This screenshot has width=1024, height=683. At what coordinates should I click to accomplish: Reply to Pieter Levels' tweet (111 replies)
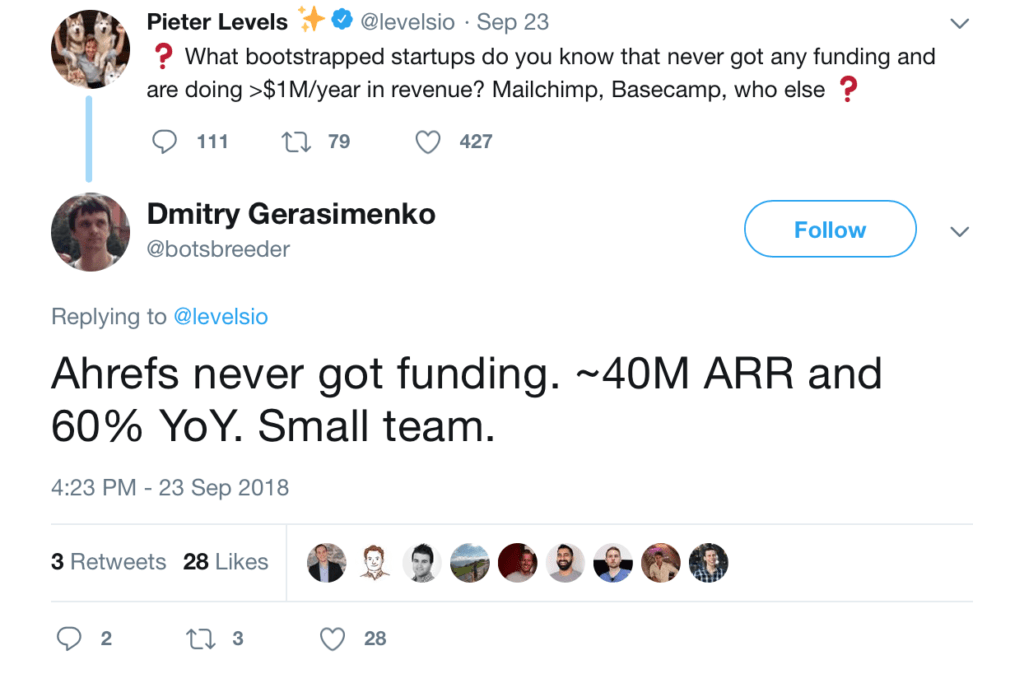pos(165,141)
